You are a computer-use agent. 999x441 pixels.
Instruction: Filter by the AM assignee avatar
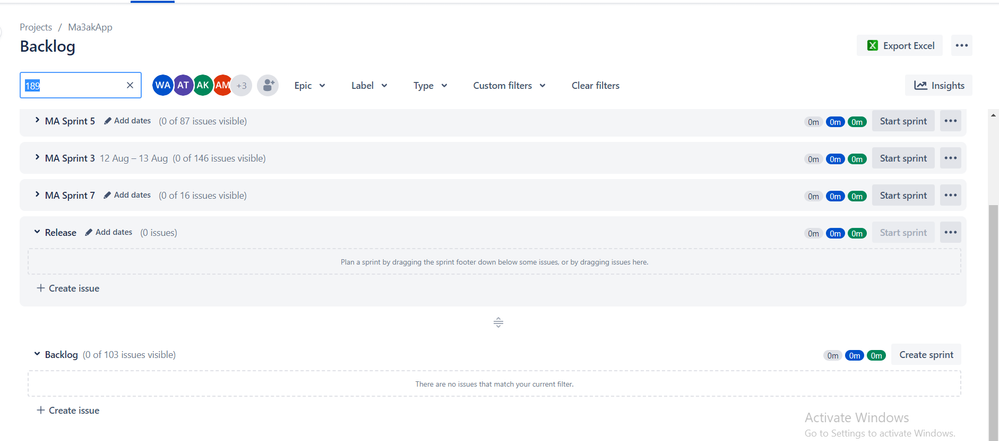pyautogui.click(x=222, y=85)
